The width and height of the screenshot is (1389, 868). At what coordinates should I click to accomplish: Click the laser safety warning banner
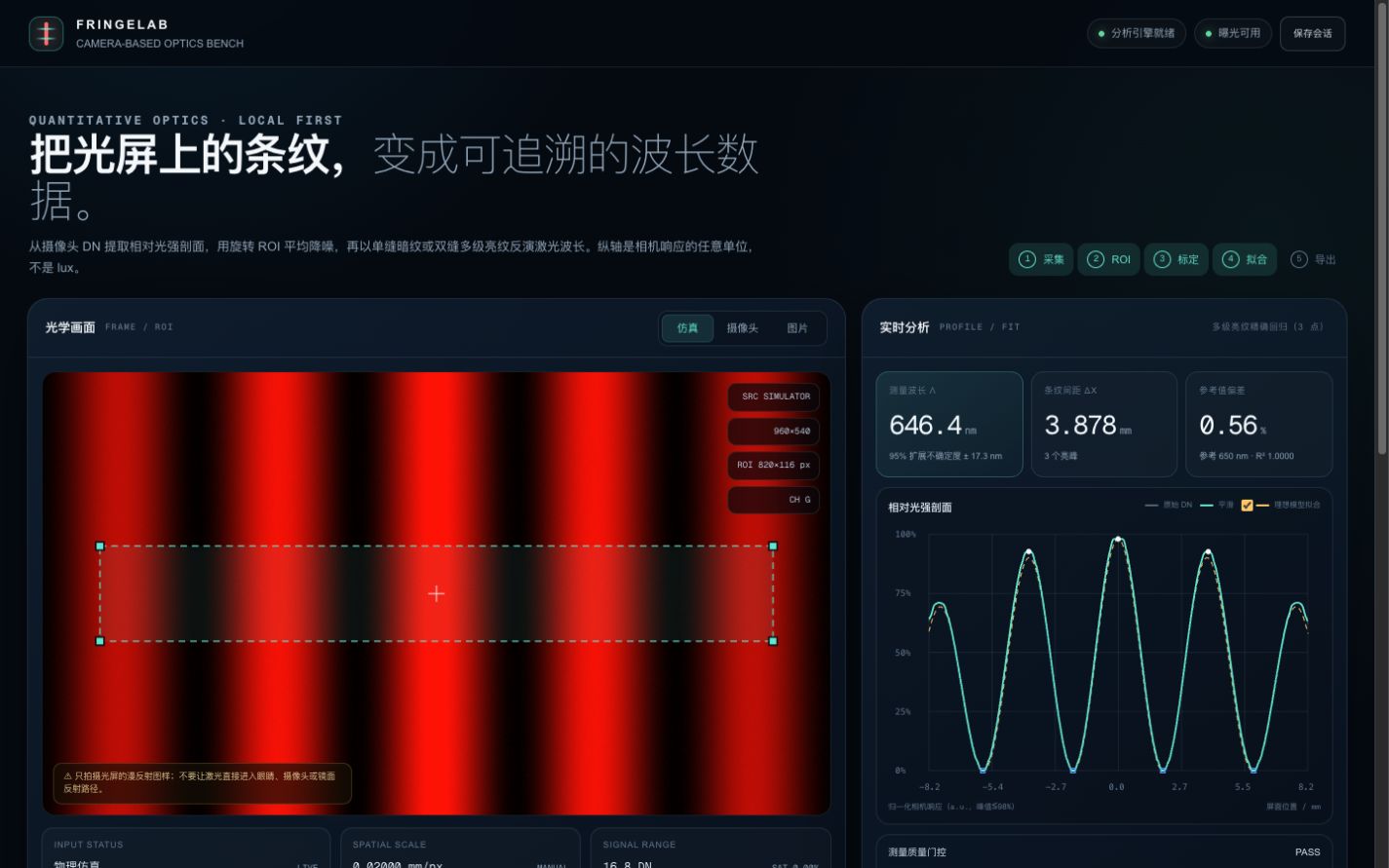pos(202,783)
